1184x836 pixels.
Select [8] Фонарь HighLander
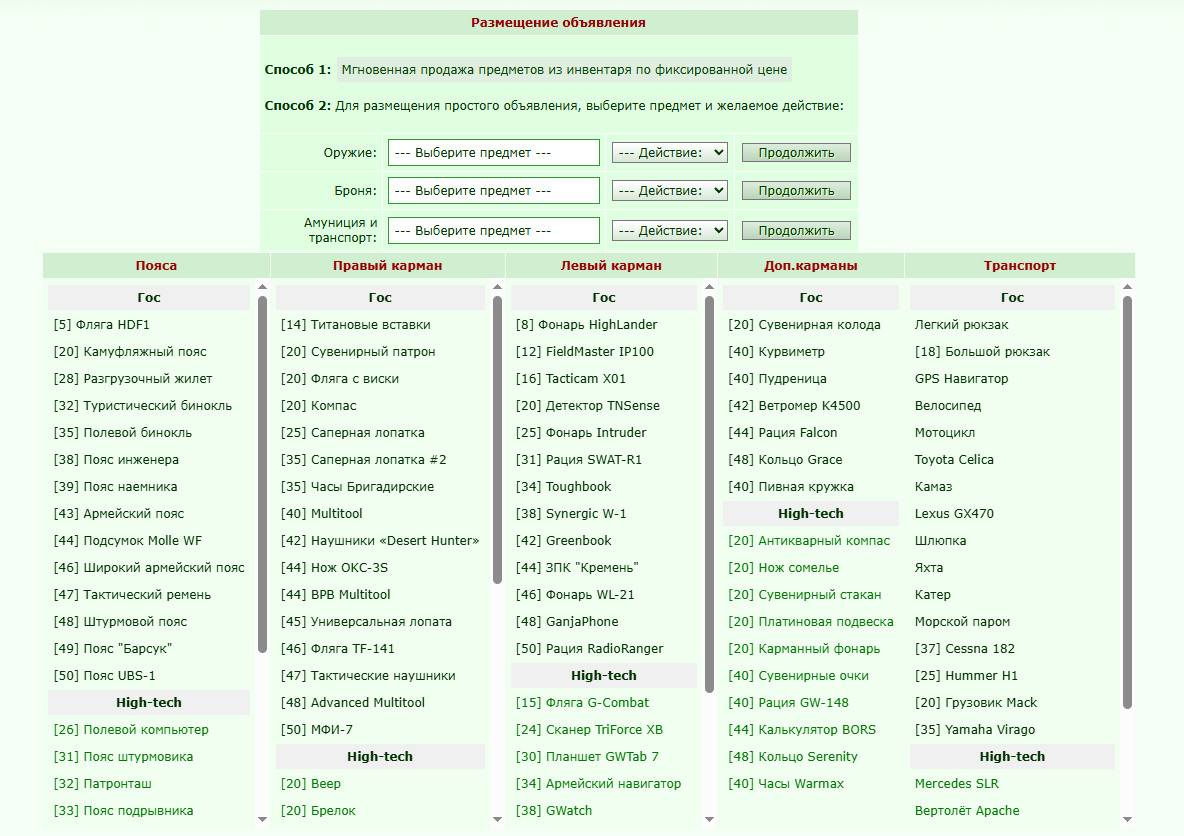tap(586, 325)
